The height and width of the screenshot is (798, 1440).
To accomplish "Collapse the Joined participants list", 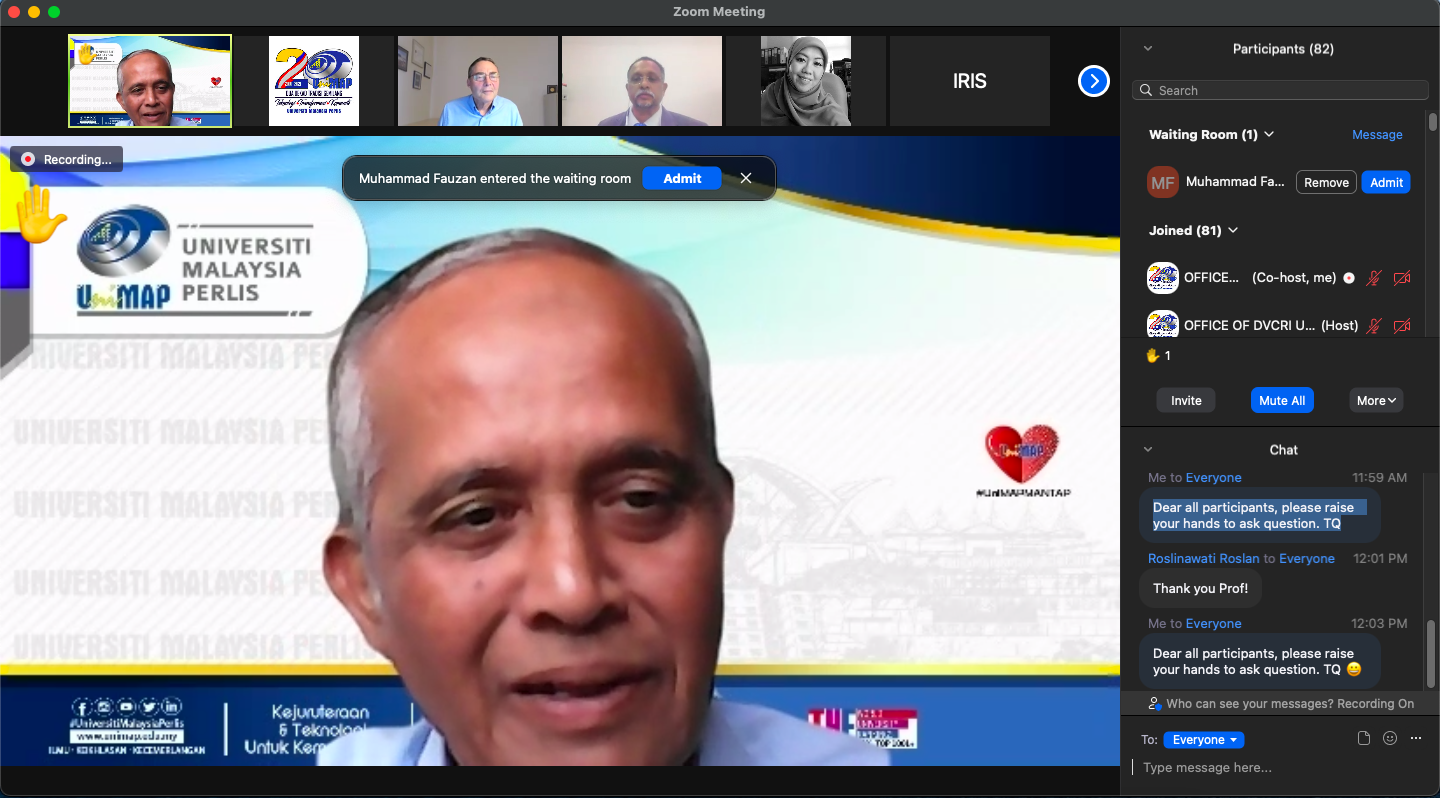I will (1233, 230).
